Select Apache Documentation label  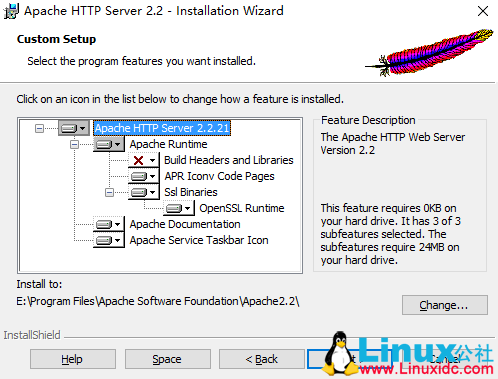[185, 224]
